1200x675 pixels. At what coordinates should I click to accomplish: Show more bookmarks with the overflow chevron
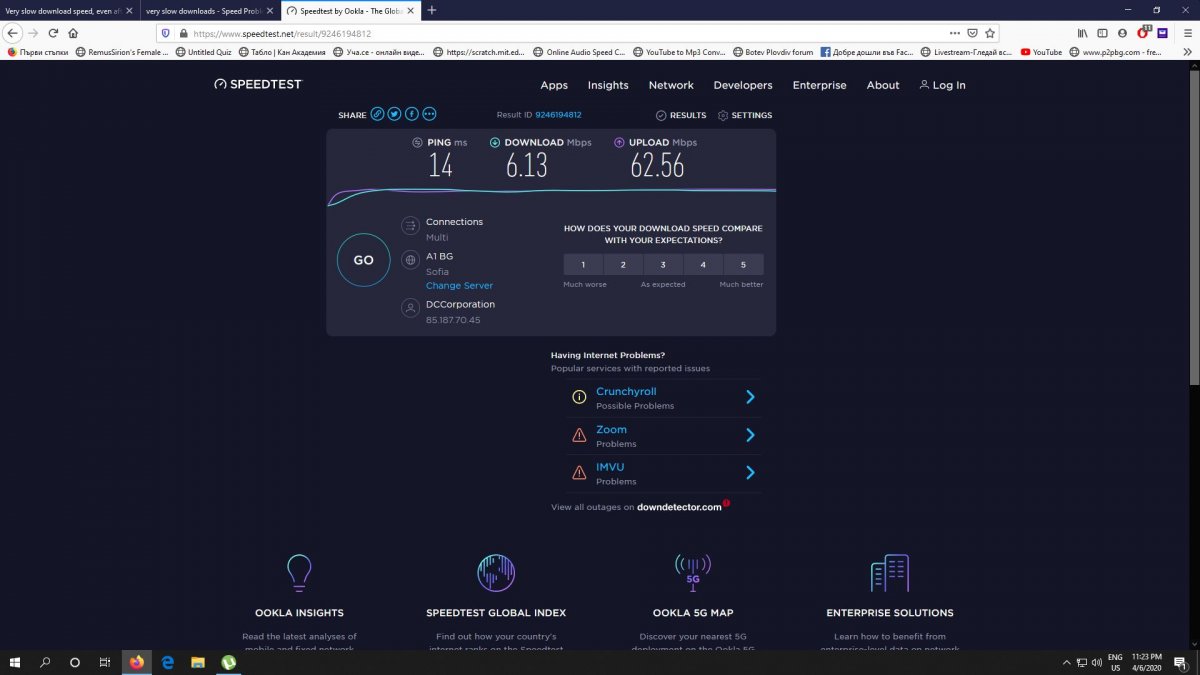pos(1188,52)
